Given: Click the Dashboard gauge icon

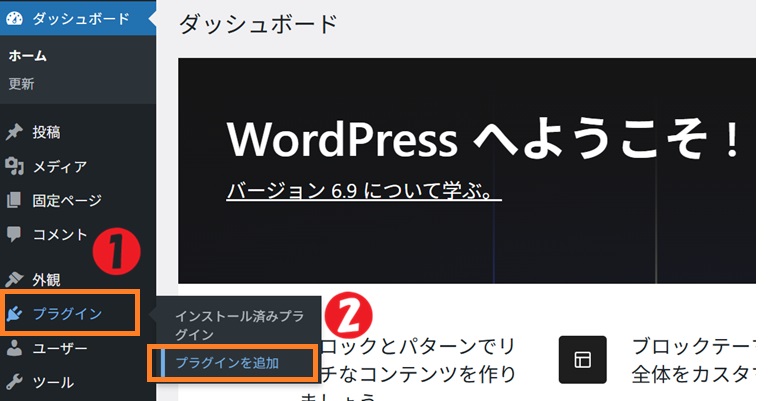Looking at the screenshot, I should (x=14, y=18).
